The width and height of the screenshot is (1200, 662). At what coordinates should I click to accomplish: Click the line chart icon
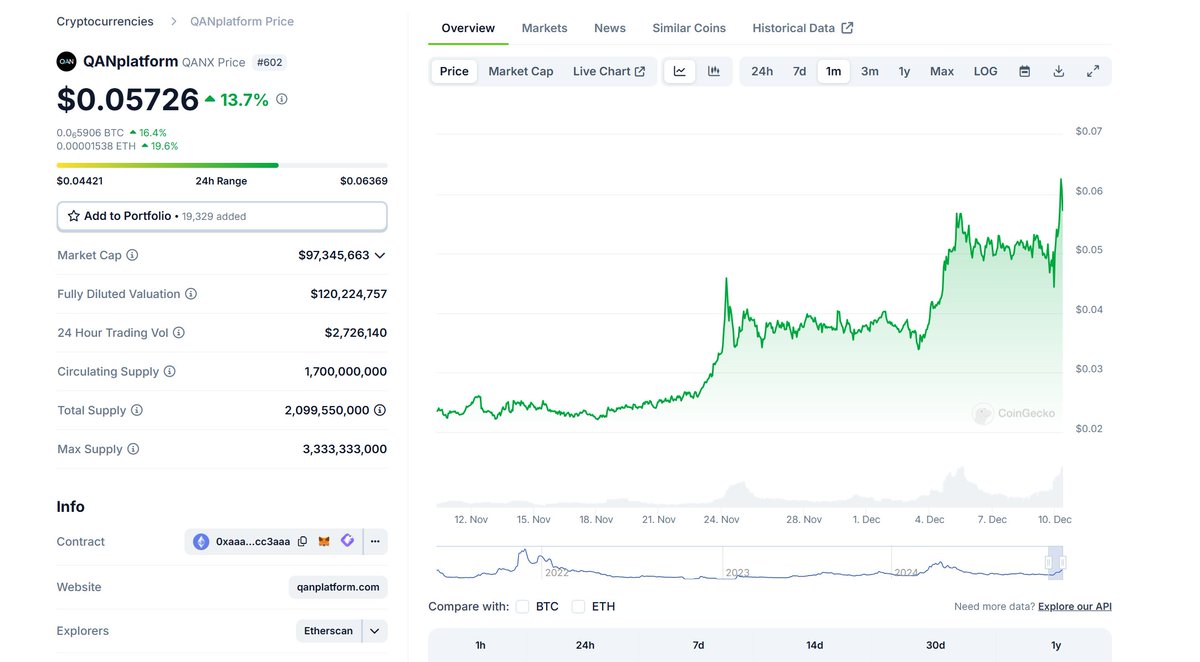680,71
